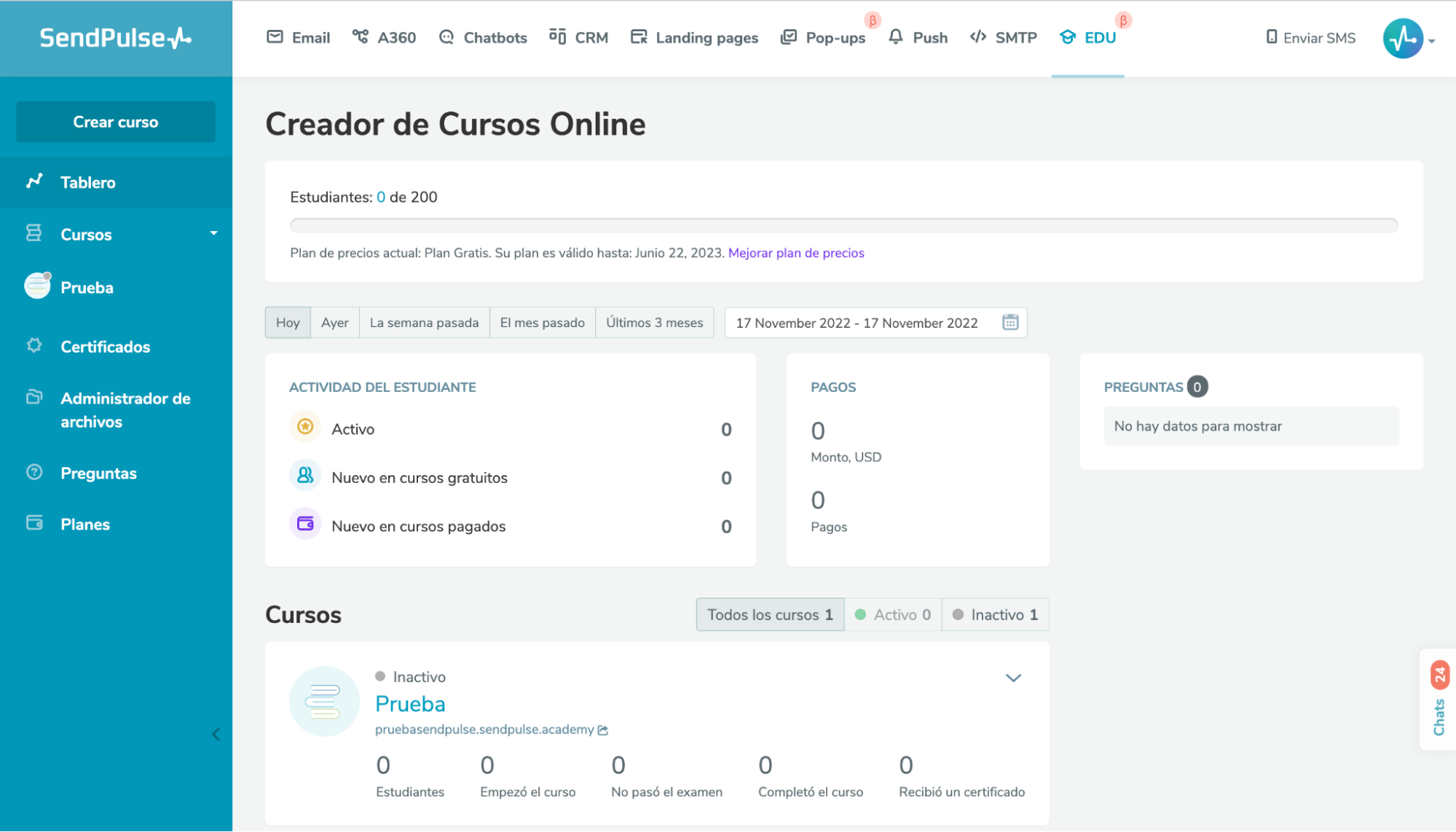Click the Crear curso button

pyautogui.click(x=116, y=122)
